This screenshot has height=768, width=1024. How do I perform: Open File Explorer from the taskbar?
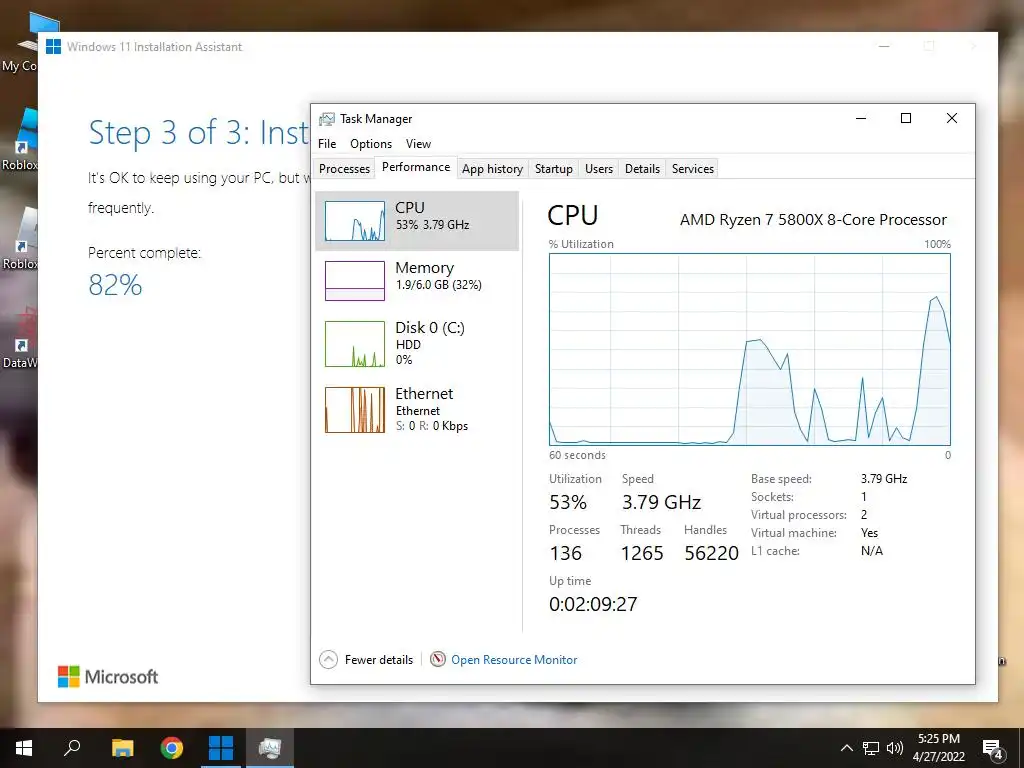123,748
